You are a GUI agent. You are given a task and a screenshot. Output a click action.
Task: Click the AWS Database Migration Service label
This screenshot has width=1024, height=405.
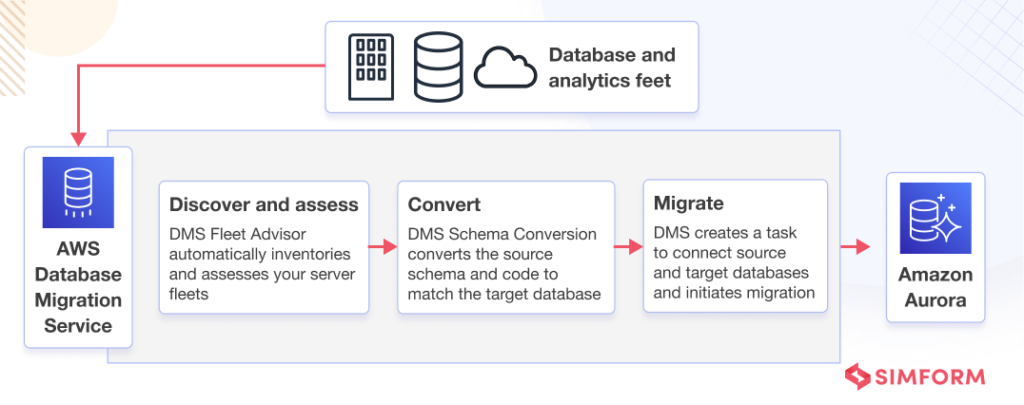(78, 287)
